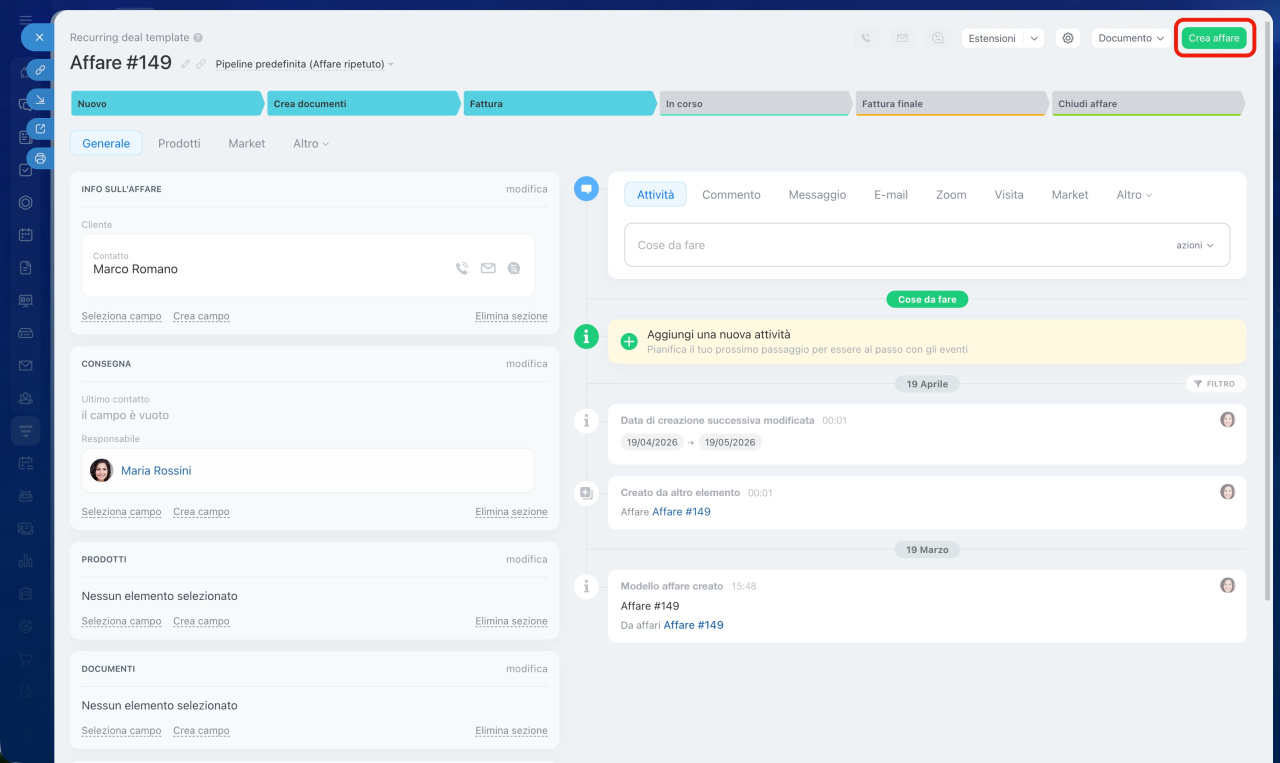Screen dimensions: 1280x763
Task: Open the deal in a new window
Action: [x=40, y=128]
